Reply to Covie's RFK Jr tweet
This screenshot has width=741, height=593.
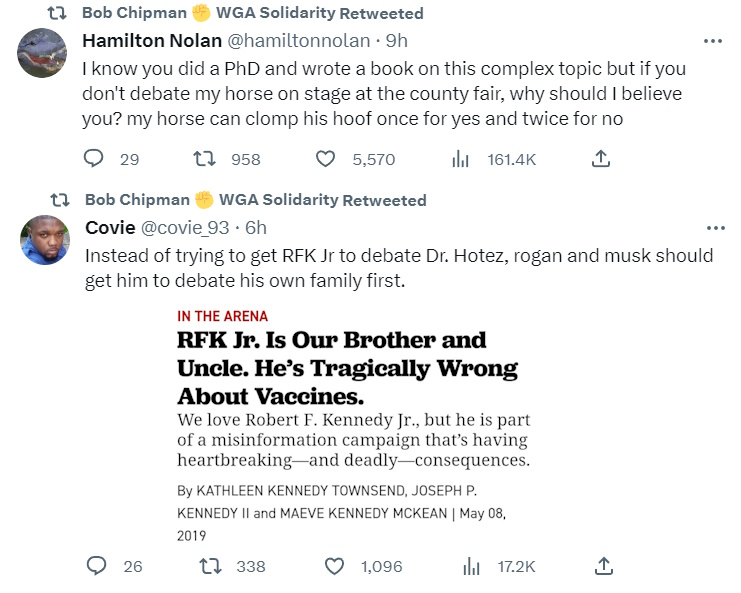96,566
